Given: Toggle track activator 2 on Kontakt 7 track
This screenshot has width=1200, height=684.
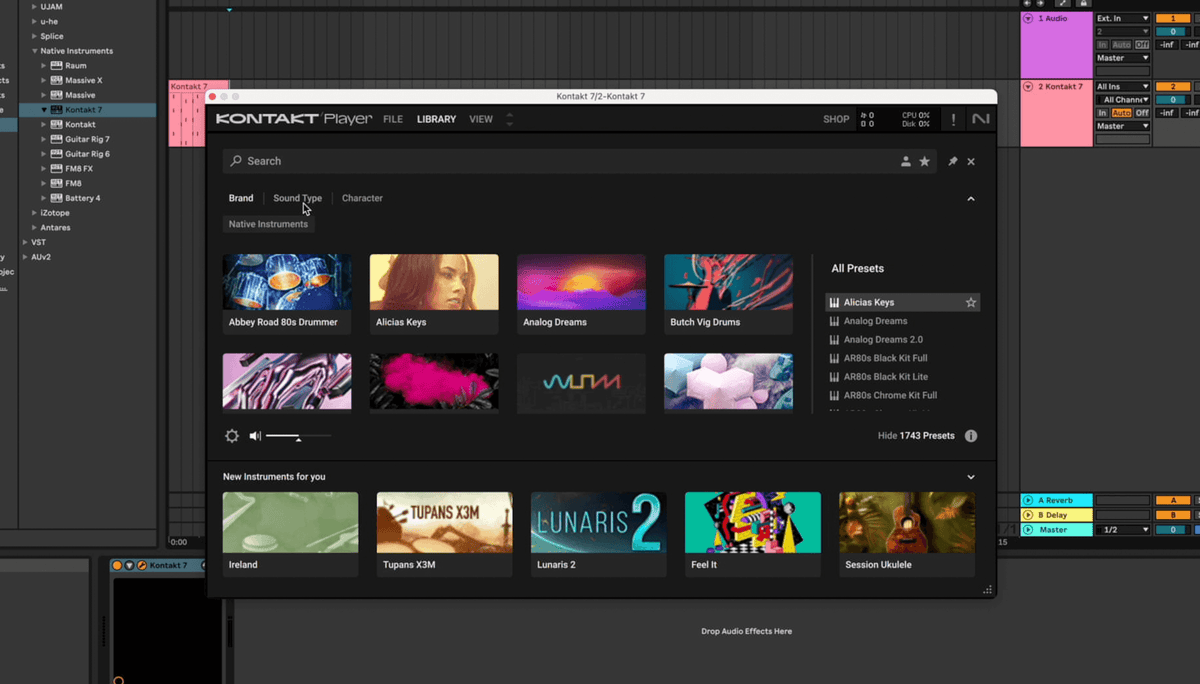Looking at the screenshot, I should 1173,87.
